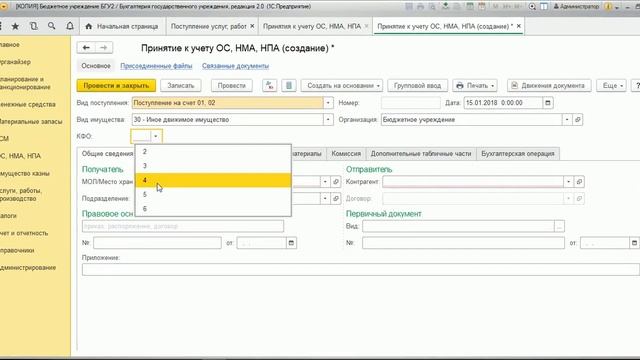Screen dimensions: 640x360
Task: Open the History icon in the top panel
Action: [33, 26]
